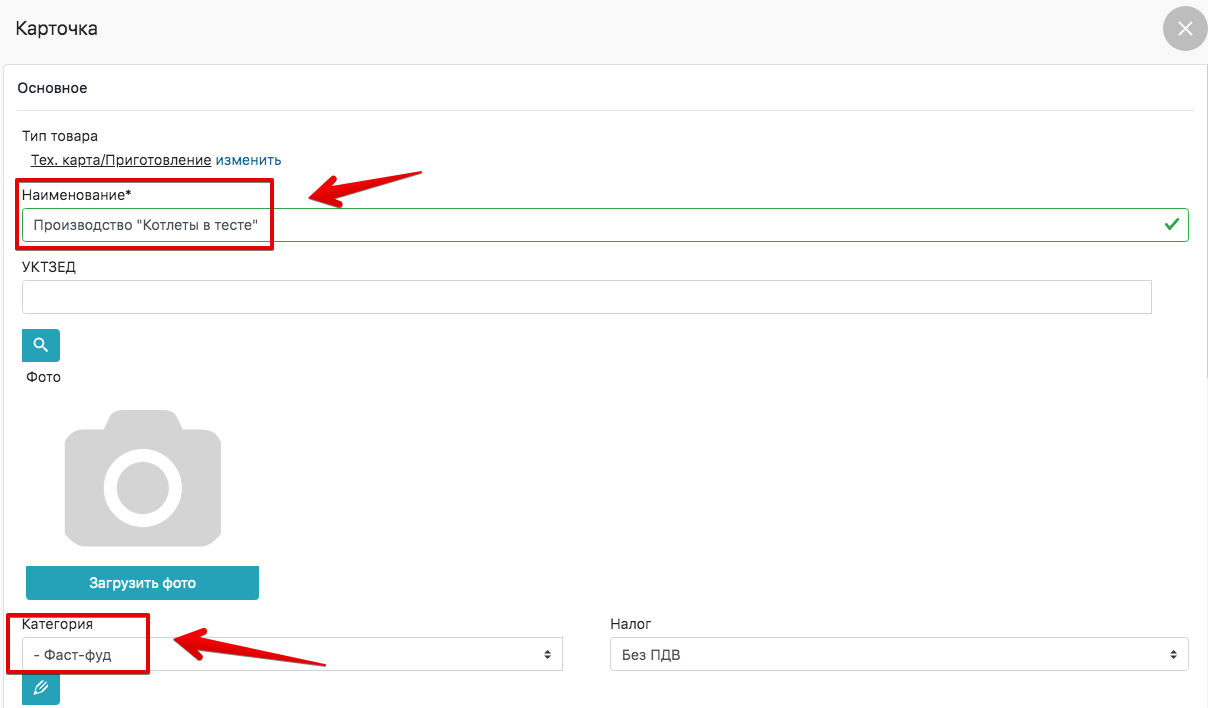
Task: Click the Фото label above the image
Action: (x=43, y=377)
